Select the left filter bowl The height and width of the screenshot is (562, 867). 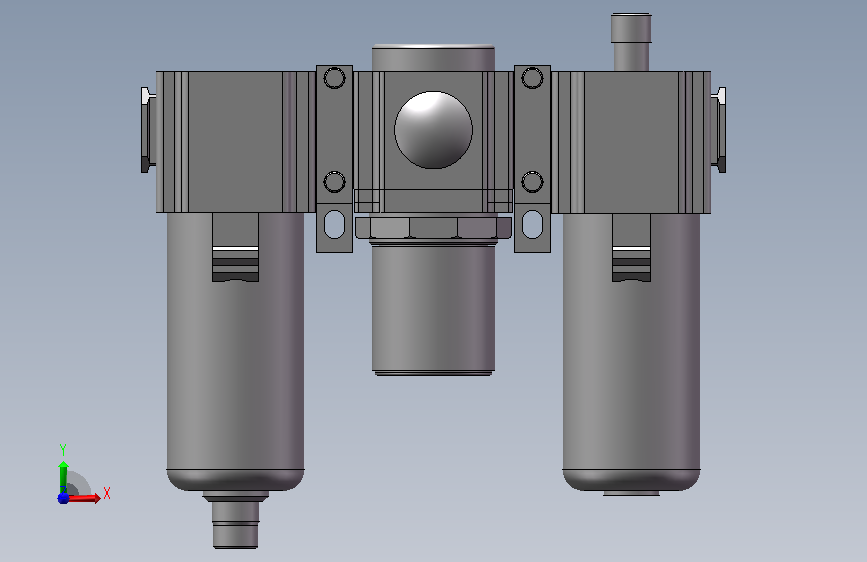click(x=235, y=354)
